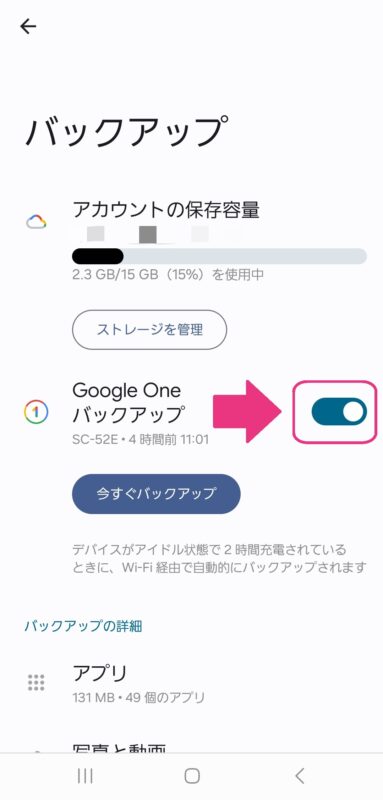Start backup with 今すぐバックアップ button
383x800 pixels.
tap(156, 494)
